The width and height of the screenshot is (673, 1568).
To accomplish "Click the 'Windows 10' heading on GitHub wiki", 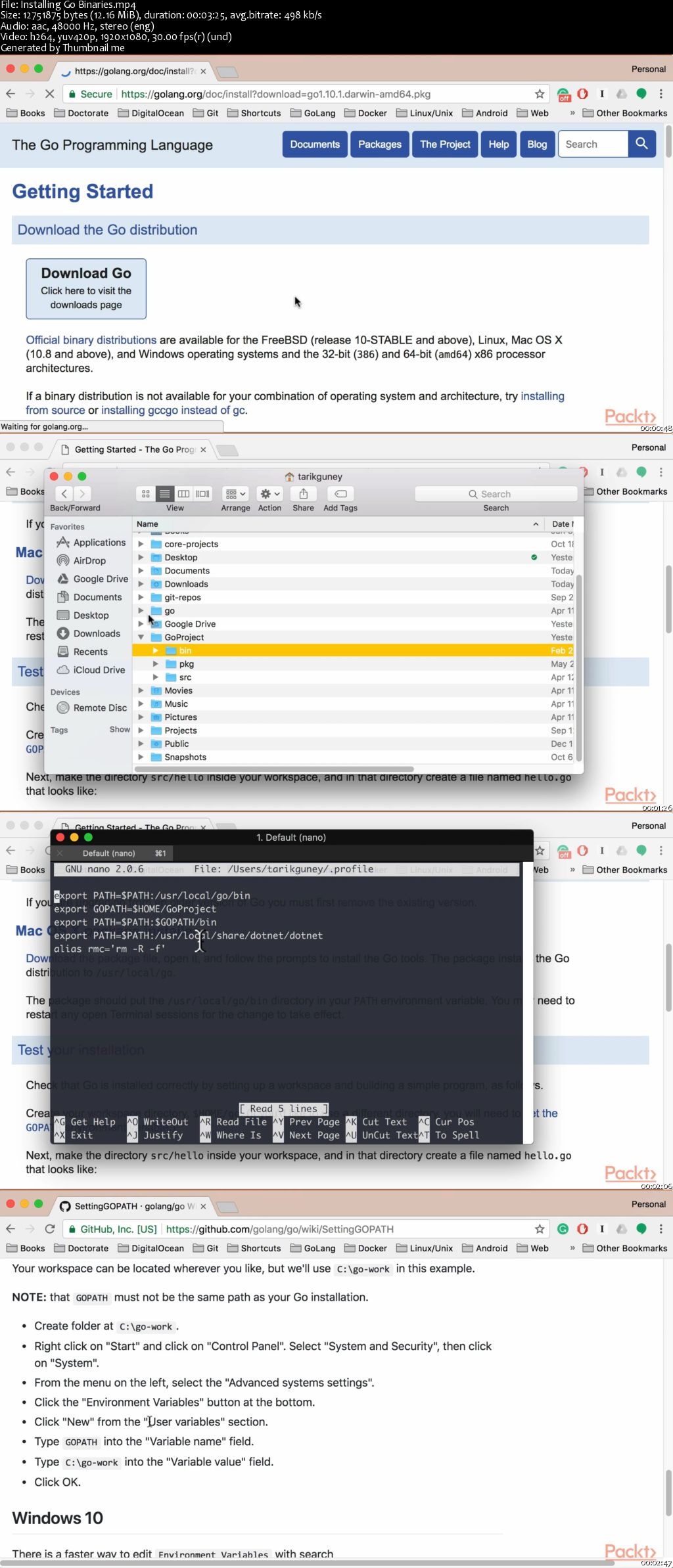I will tap(58, 1518).
